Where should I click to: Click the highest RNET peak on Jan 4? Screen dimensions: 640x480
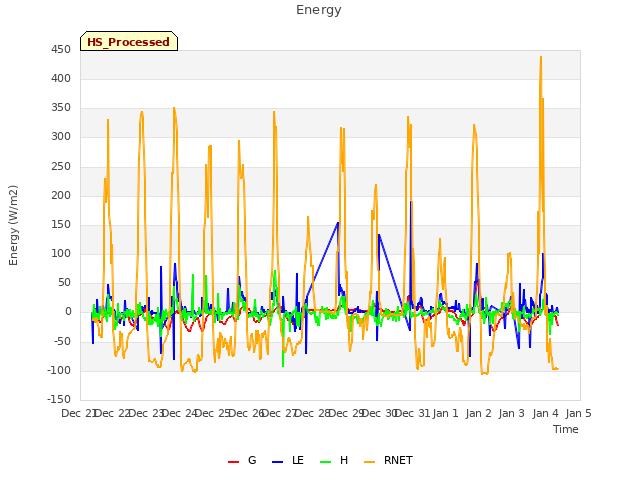tap(541, 57)
